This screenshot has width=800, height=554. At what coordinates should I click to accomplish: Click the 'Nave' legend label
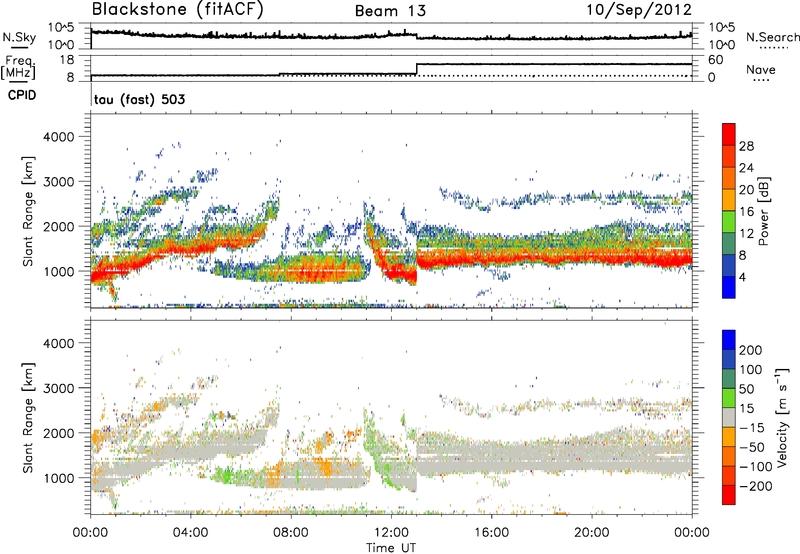(761, 69)
